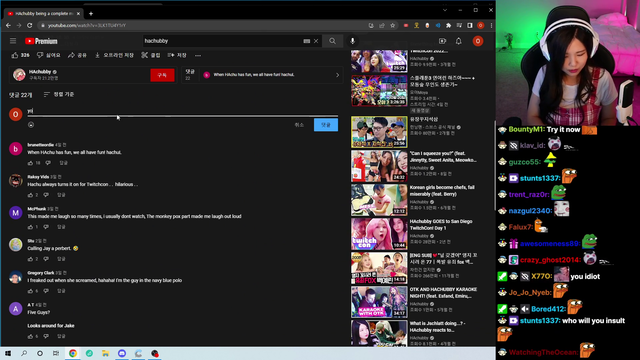Open the tab search chevron

(445, 10)
